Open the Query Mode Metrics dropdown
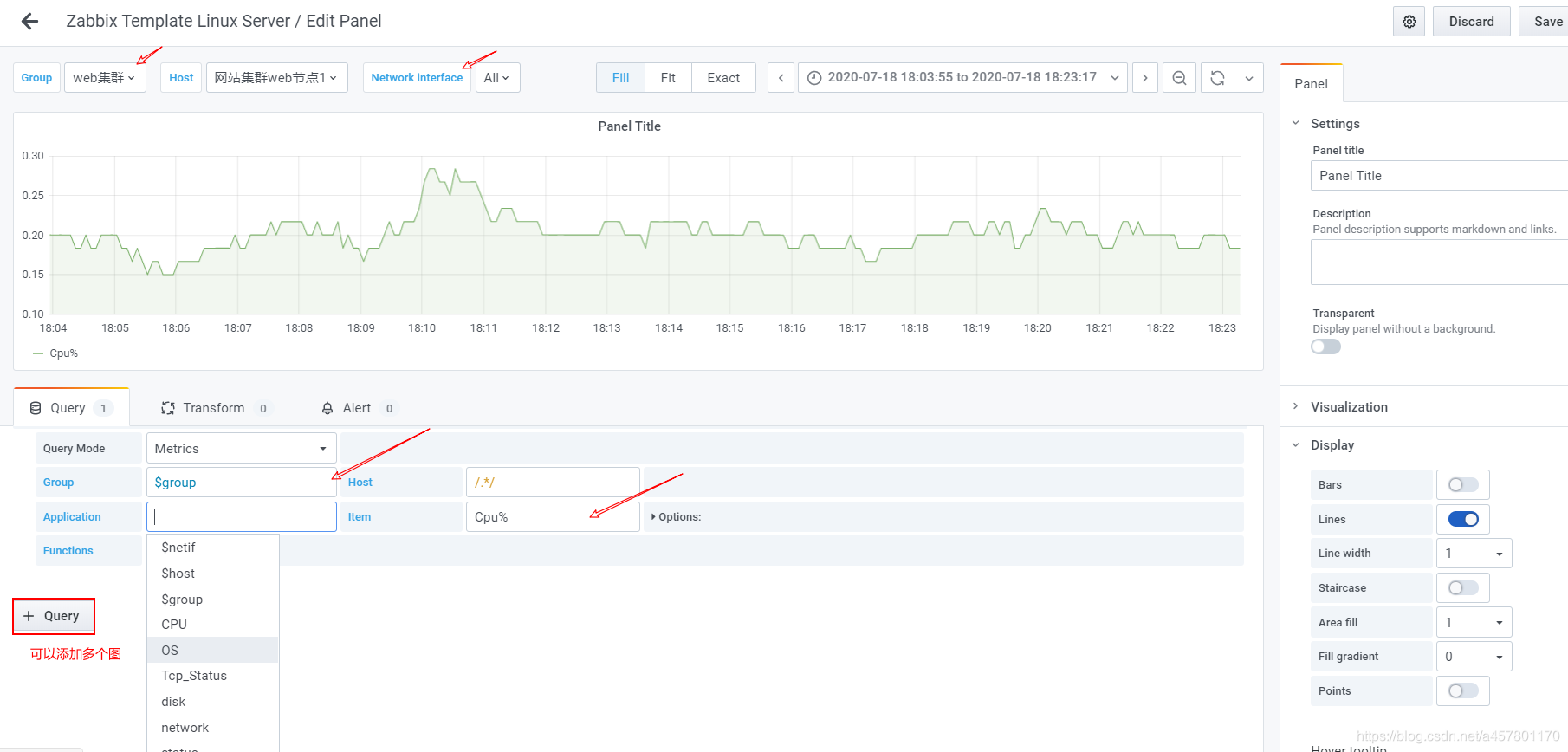 point(242,448)
